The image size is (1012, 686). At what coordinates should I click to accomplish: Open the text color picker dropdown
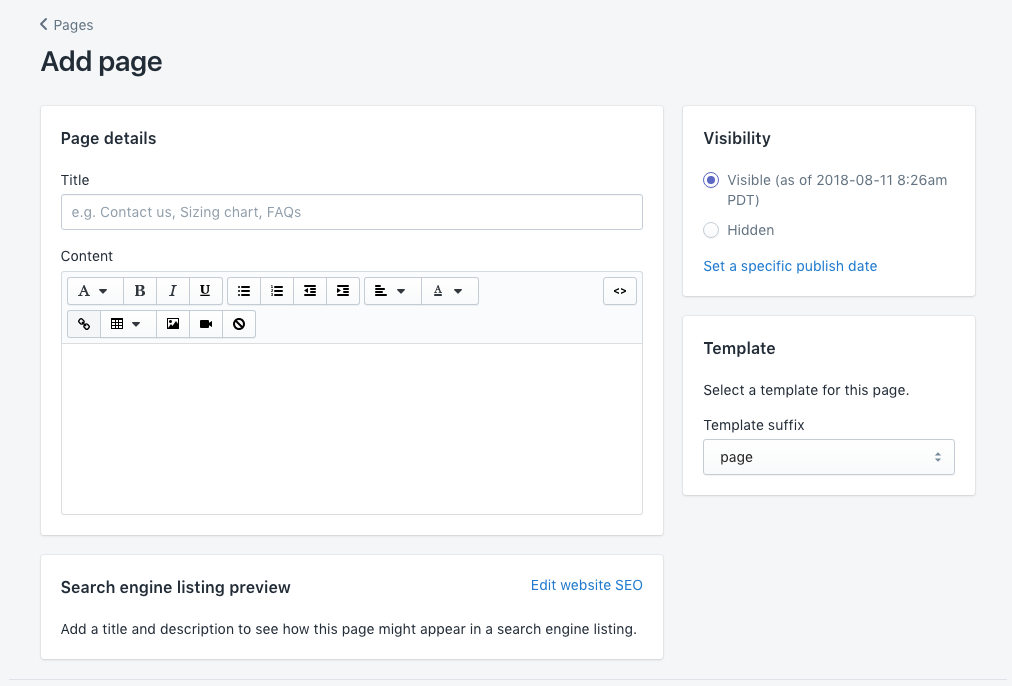pos(449,291)
